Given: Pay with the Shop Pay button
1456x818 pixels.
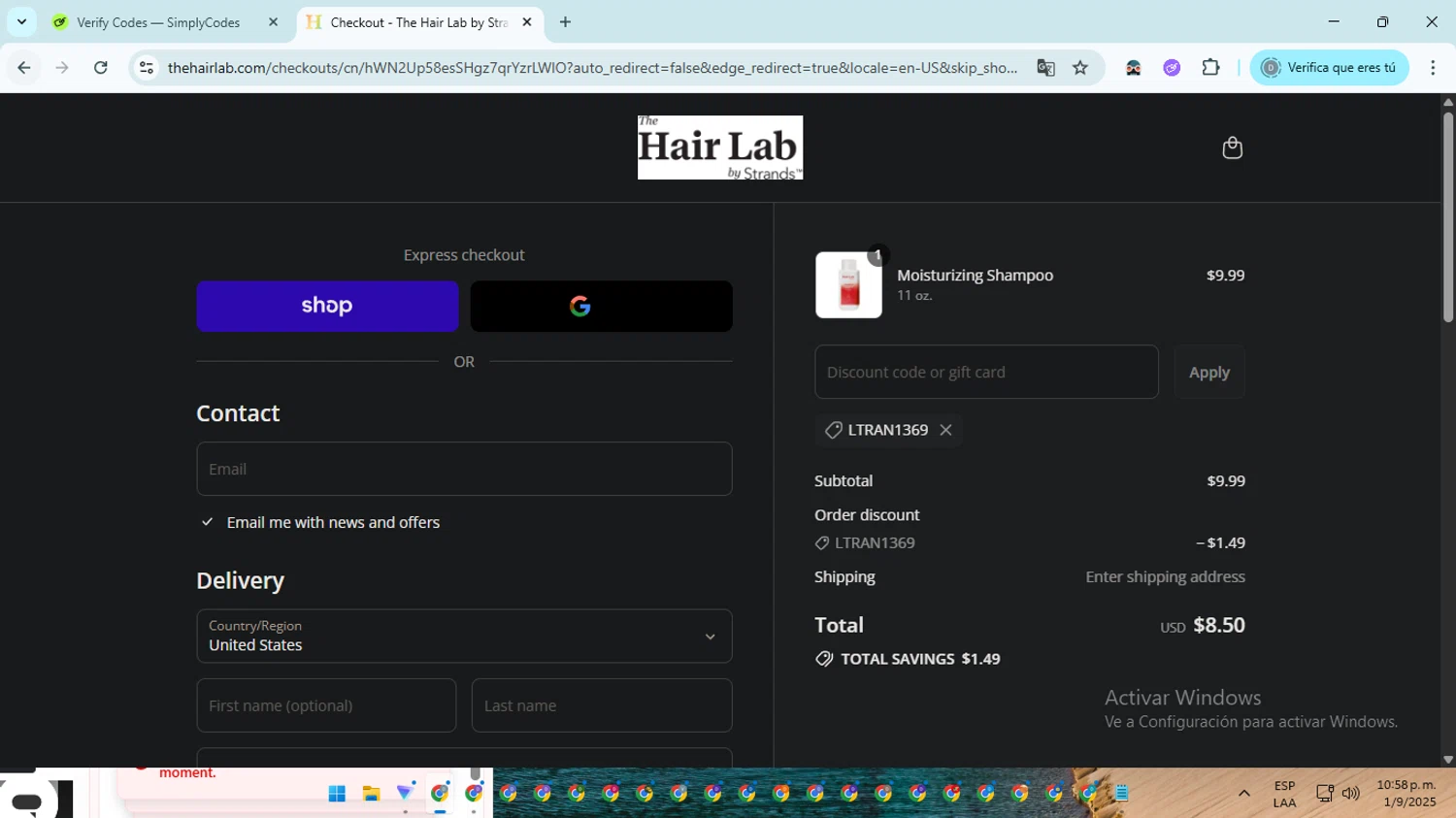Looking at the screenshot, I should (x=327, y=307).
